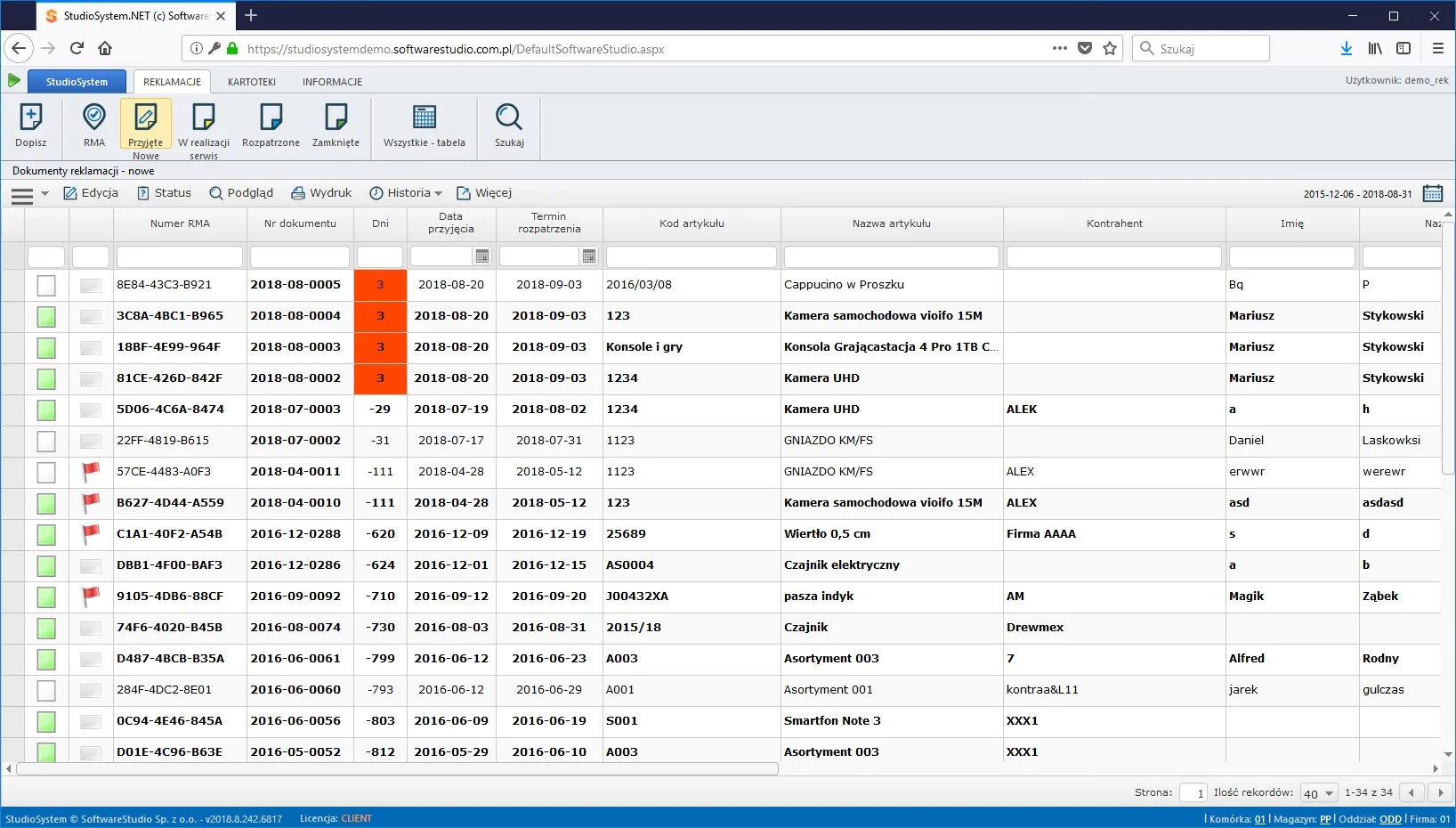Image resolution: width=1456 pixels, height=828 pixels.
Task: Toggle checkbox for row 57CE-4483-A0F3
Action: [x=46, y=472]
